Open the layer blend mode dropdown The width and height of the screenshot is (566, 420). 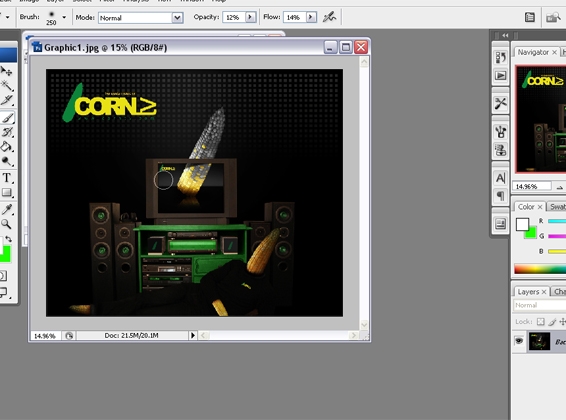tap(540, 305)
